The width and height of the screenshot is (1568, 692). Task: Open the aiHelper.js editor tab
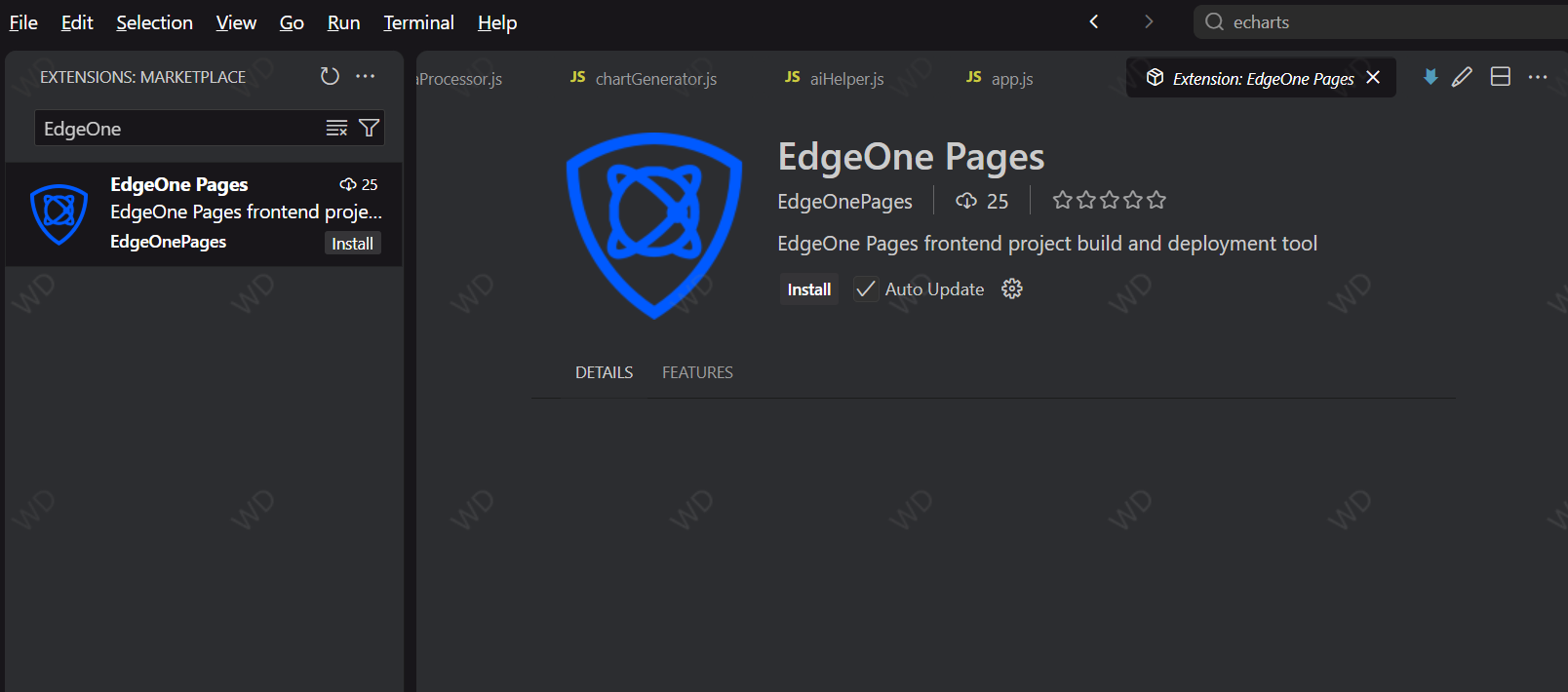point(835,78)
